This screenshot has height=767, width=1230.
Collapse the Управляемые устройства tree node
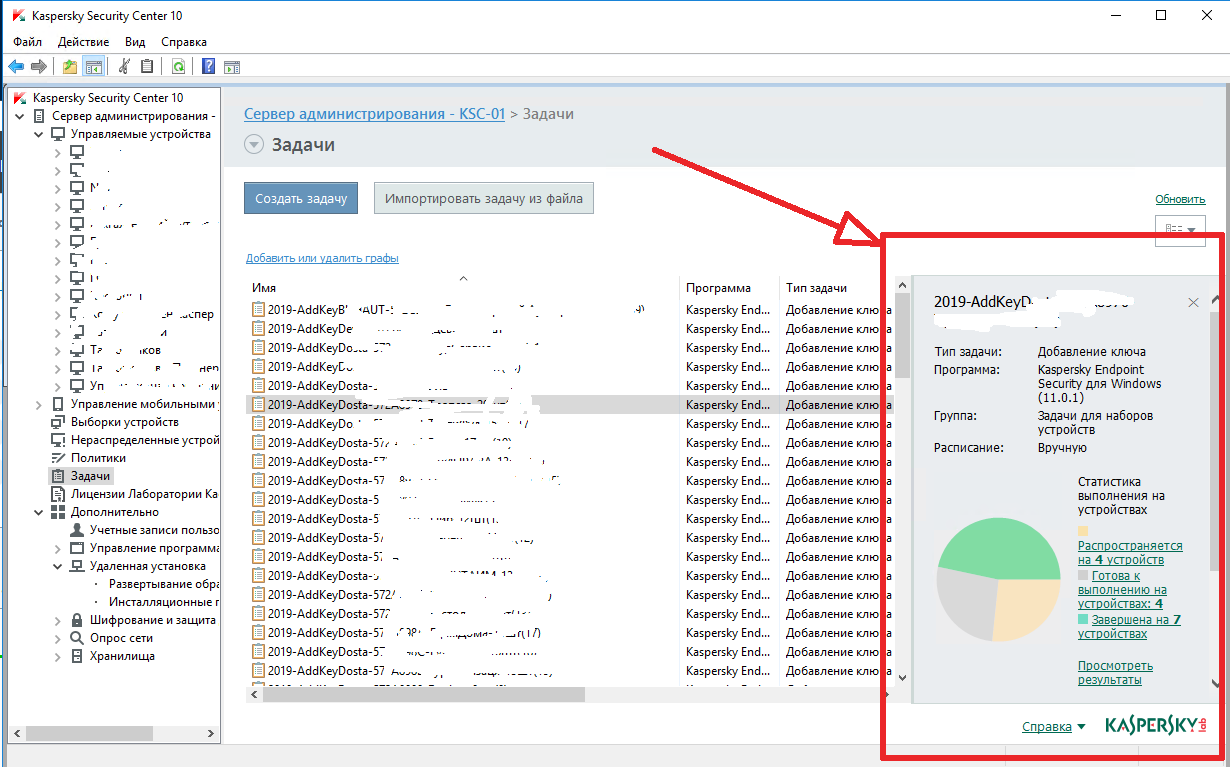coord(39,134)
